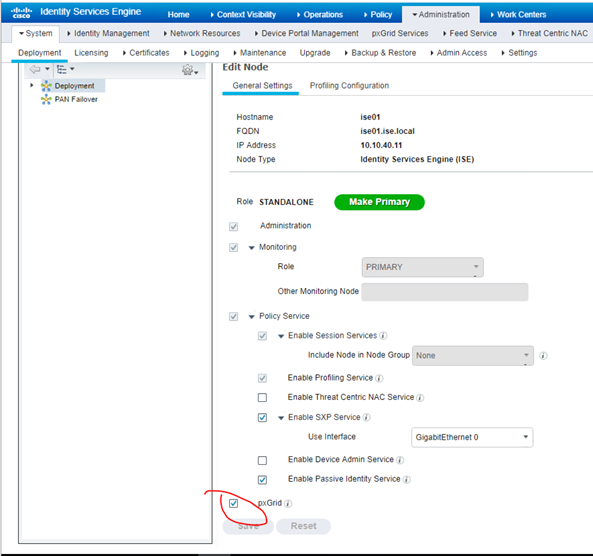Open the Settings tab
Image resolution: width=593 pixels, height=556 pixels.
tap(519, 53)
